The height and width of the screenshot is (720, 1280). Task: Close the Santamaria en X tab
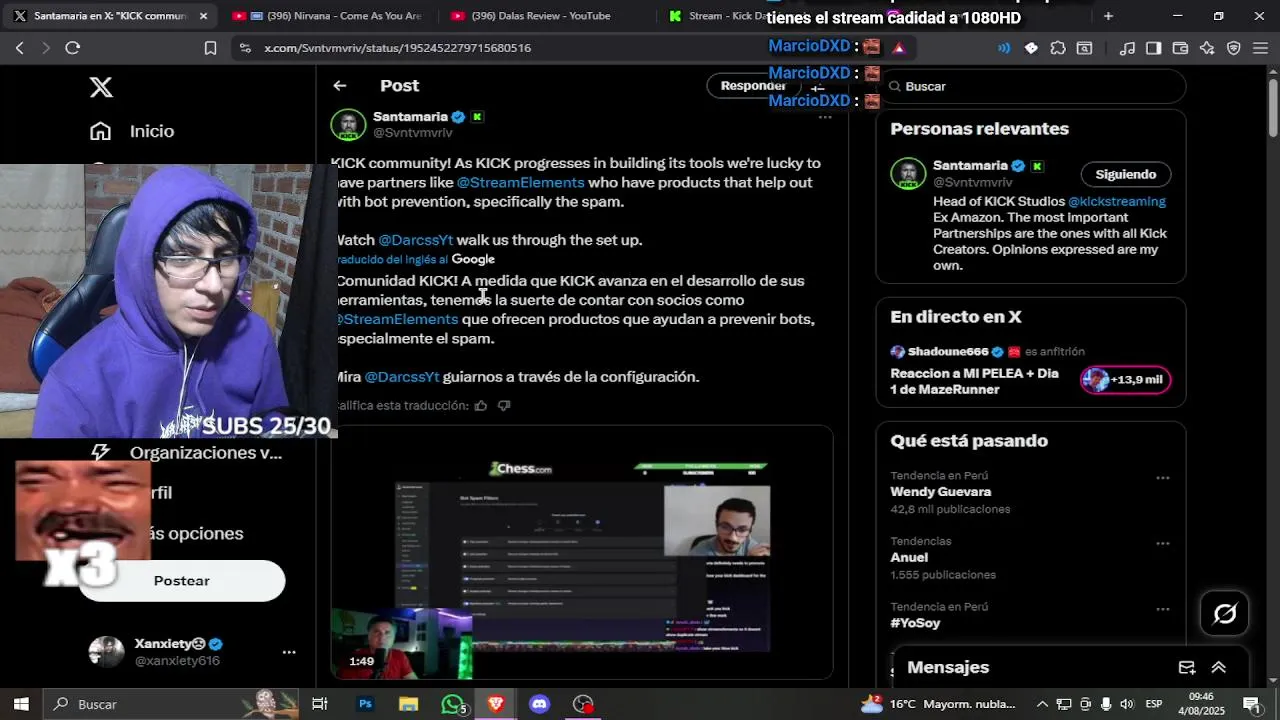203,16
